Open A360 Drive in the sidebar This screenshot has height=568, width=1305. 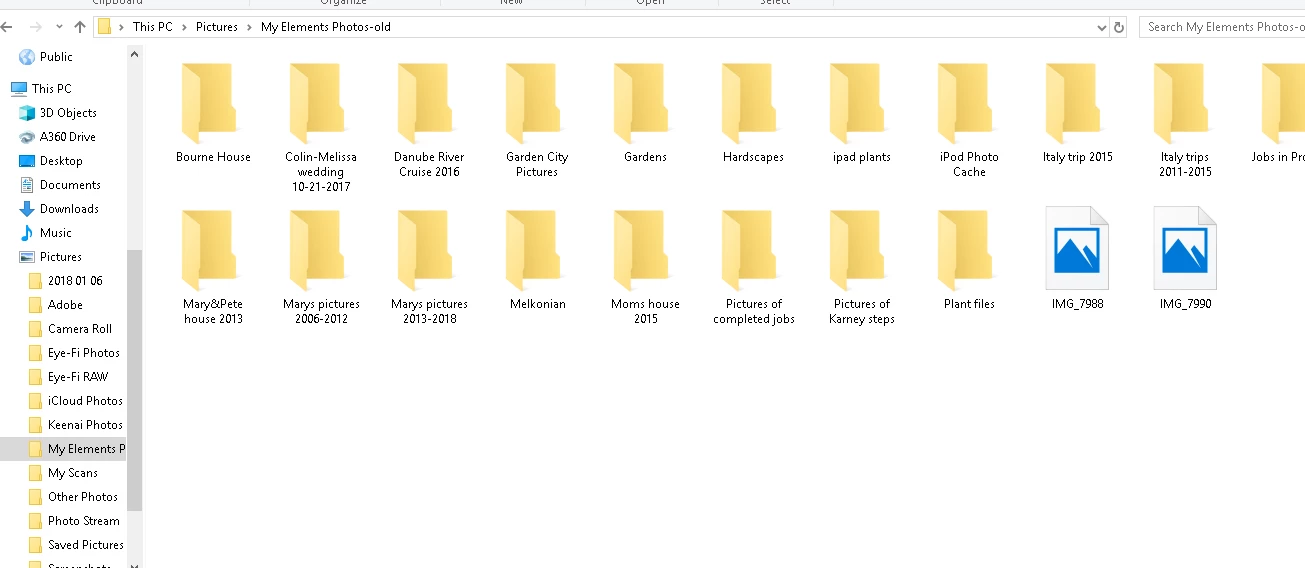point(68,137)
